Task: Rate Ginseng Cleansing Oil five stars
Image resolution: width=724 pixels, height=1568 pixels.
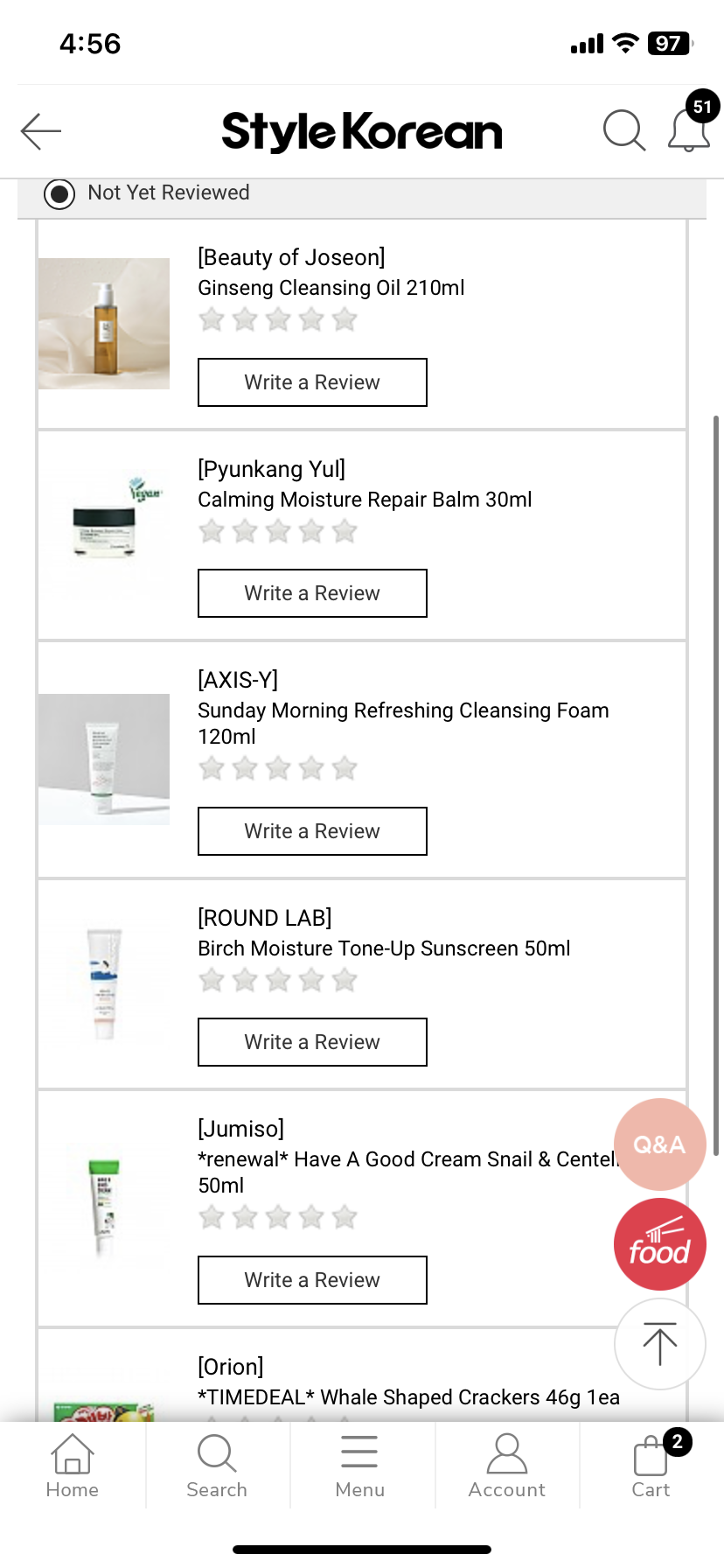Action: pos(345,320)
